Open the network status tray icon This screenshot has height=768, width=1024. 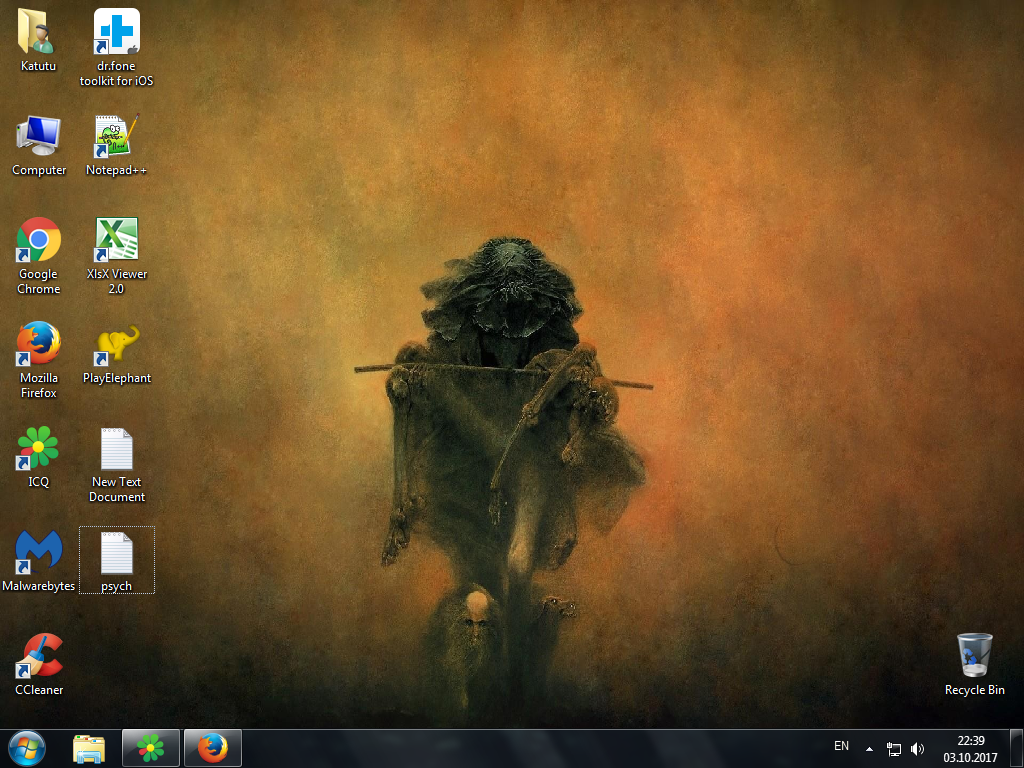893,749
